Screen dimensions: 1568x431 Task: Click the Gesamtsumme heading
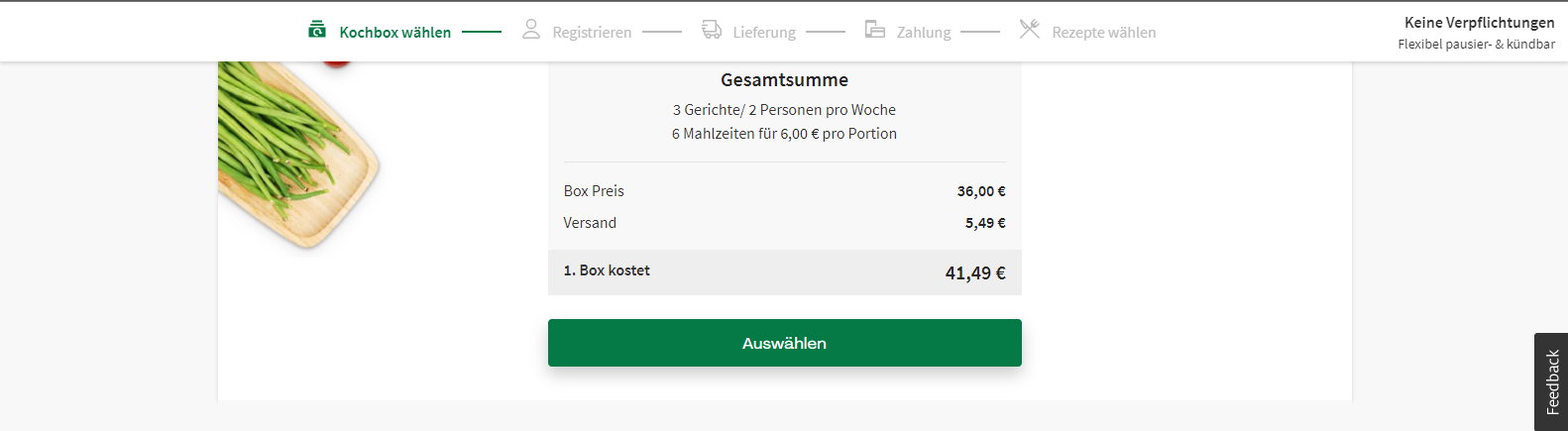point(785,80)
